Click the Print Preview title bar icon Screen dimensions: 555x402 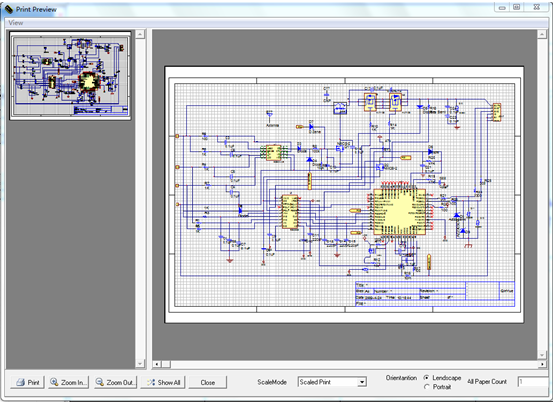(x=9, y=9)
